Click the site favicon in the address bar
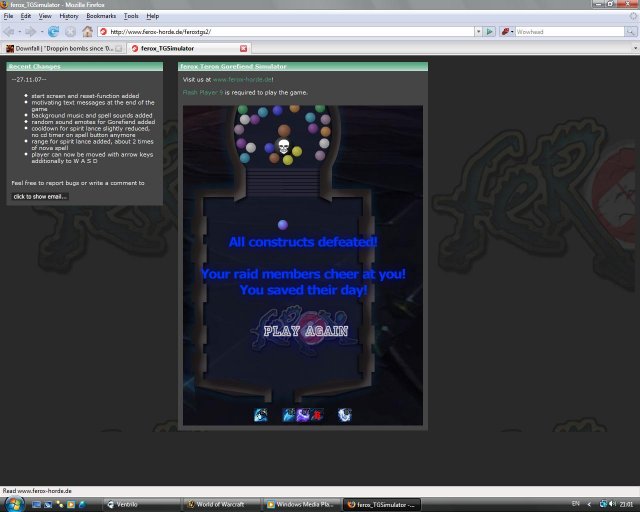This screenshot has height=512, width=640. [103, 31]
